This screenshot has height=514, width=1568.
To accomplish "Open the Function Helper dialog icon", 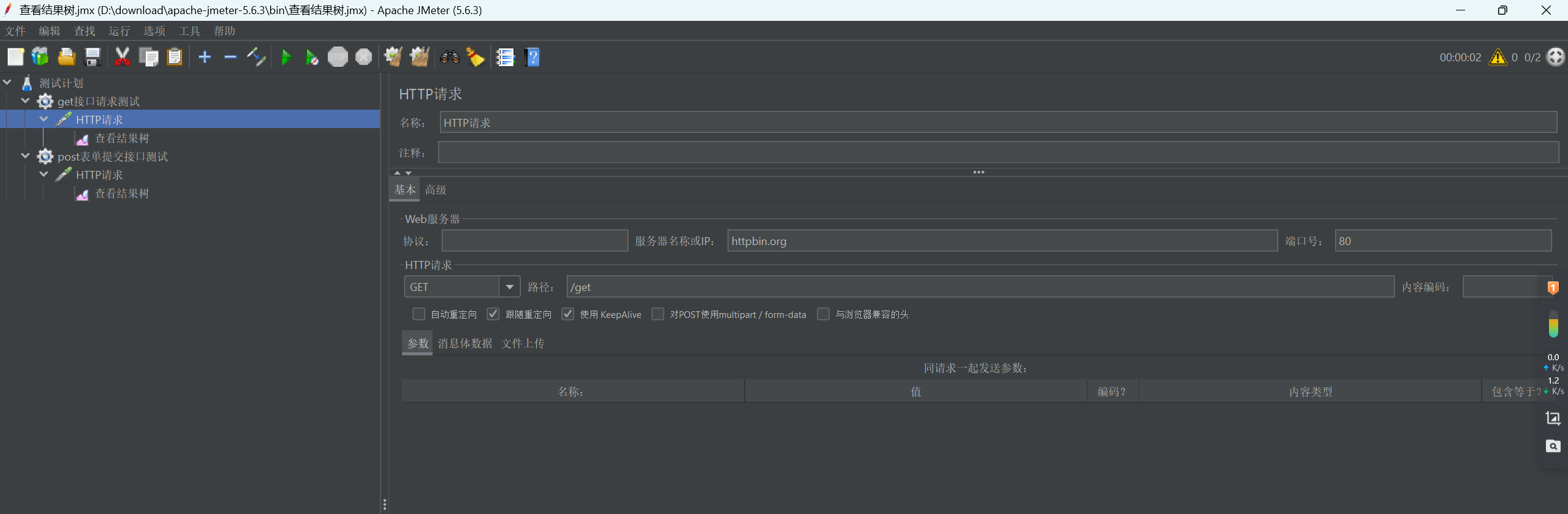I will (x=506, y=57).
